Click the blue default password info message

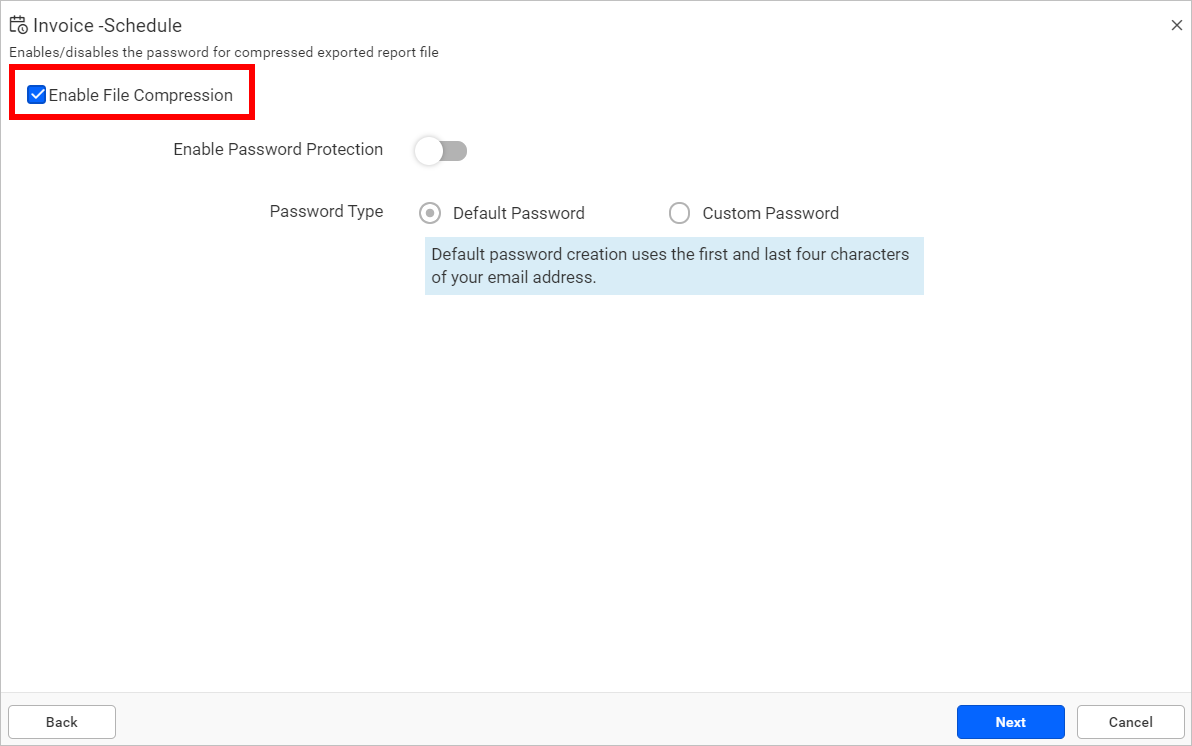[673, 265]
